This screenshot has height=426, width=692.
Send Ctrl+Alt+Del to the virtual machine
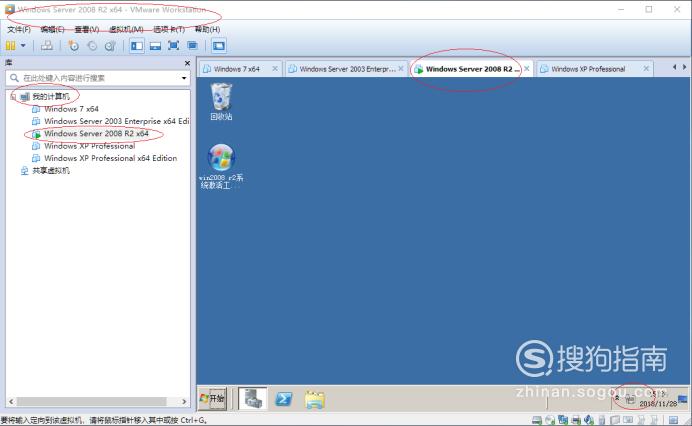point(47,45)
